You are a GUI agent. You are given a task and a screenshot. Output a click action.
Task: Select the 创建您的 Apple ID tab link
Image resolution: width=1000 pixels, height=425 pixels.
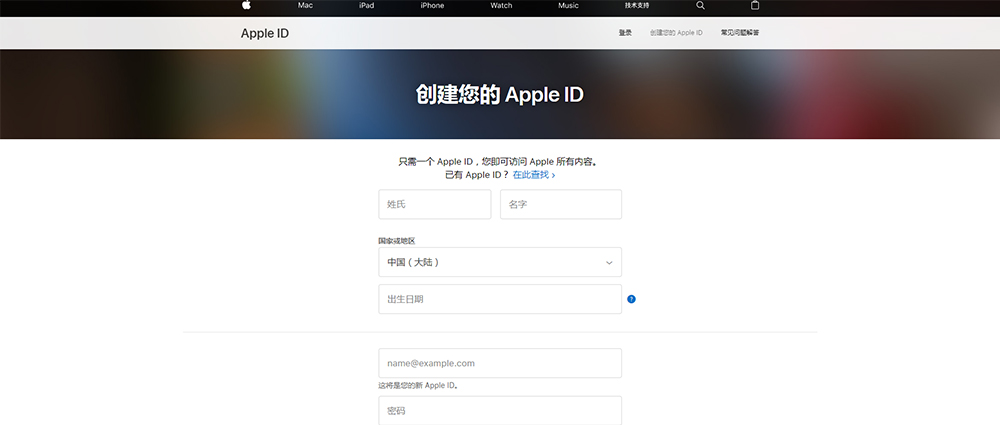tap(676, 33)
